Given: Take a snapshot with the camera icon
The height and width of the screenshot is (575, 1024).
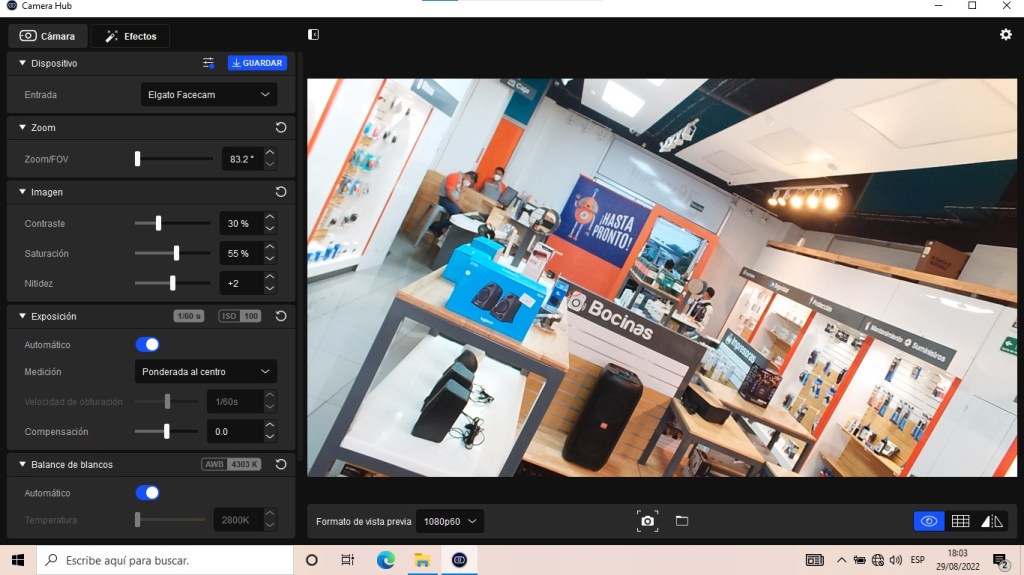Looking at the screenshot, I should tap(648, 521).
